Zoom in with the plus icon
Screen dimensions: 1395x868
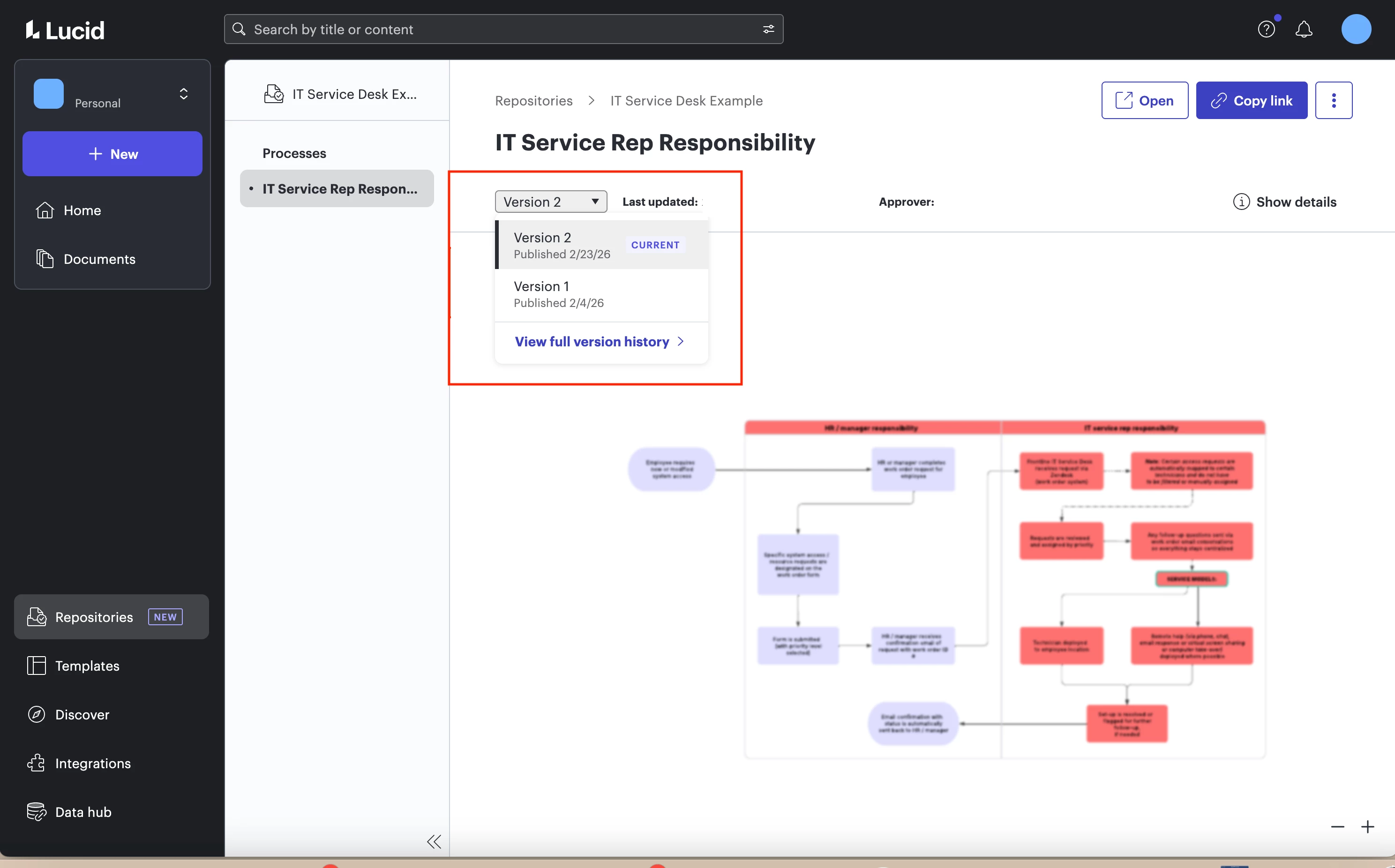(1367, 827)
